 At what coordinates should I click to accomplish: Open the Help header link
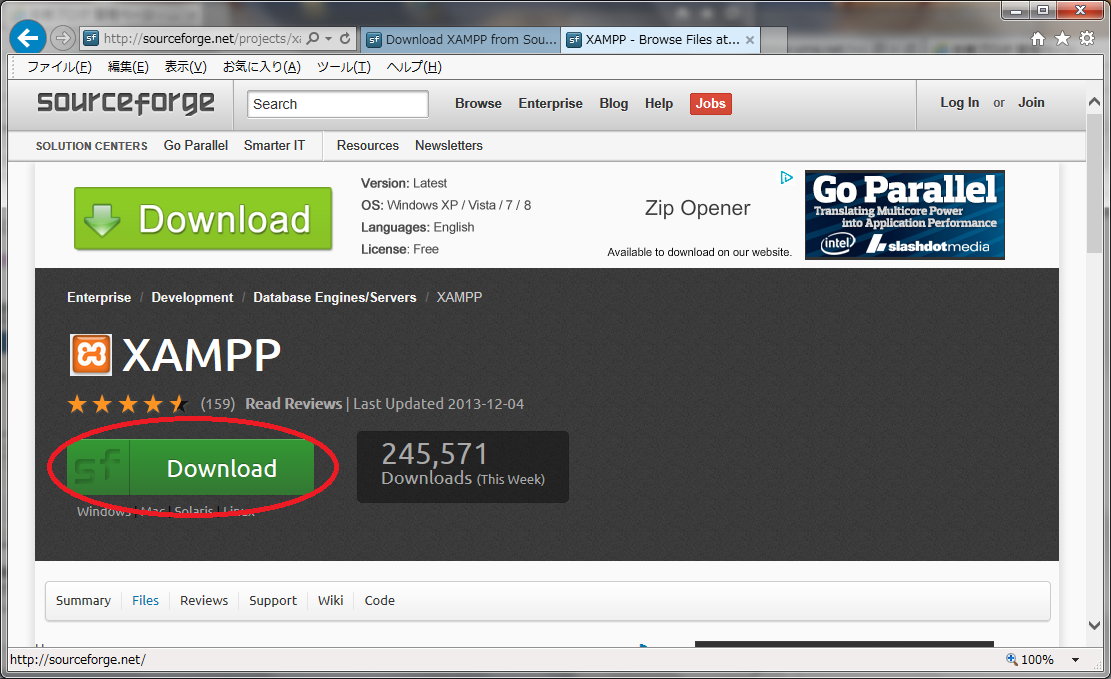pyautogui.click(x=659, y=103)
